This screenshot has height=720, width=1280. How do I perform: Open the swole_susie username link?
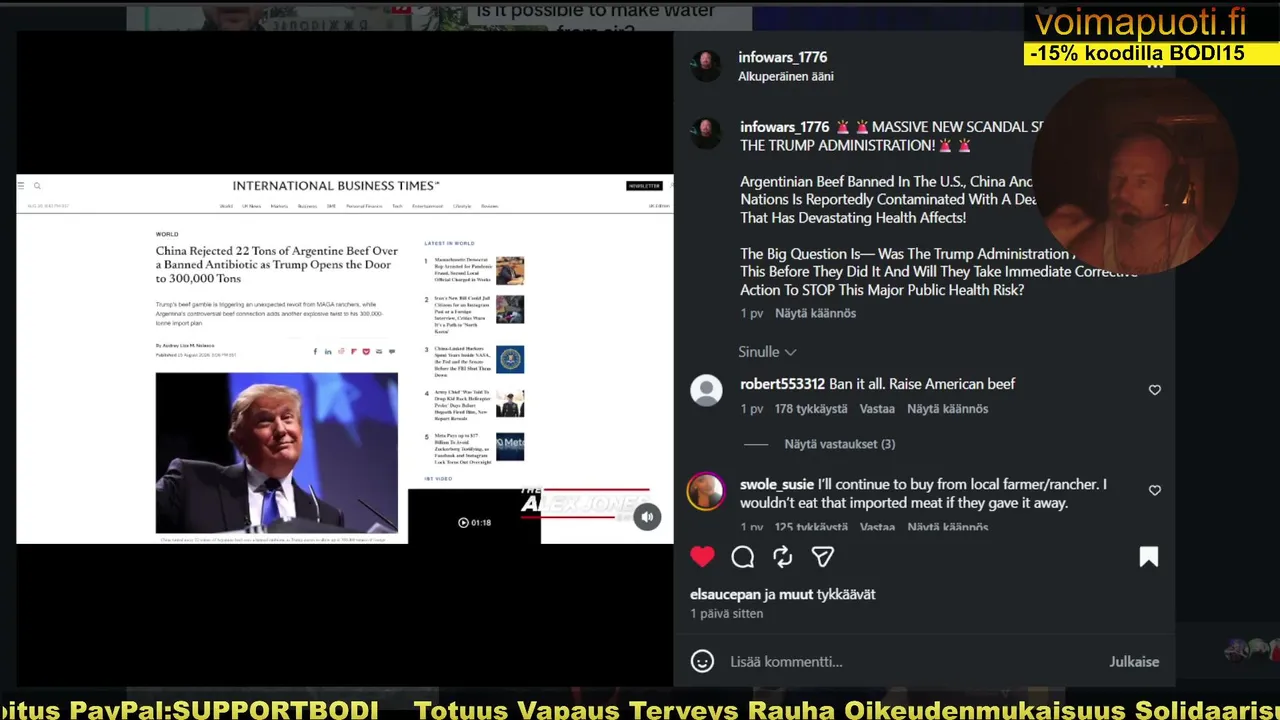coord(777,484)
